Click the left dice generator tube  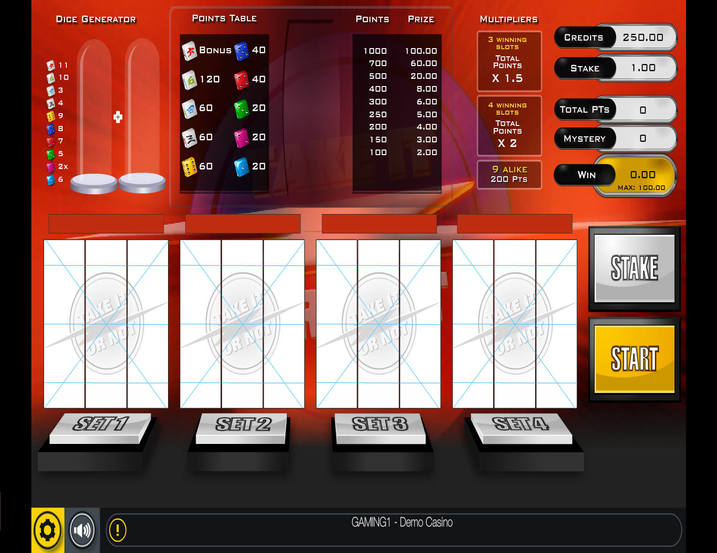(94, 116)
